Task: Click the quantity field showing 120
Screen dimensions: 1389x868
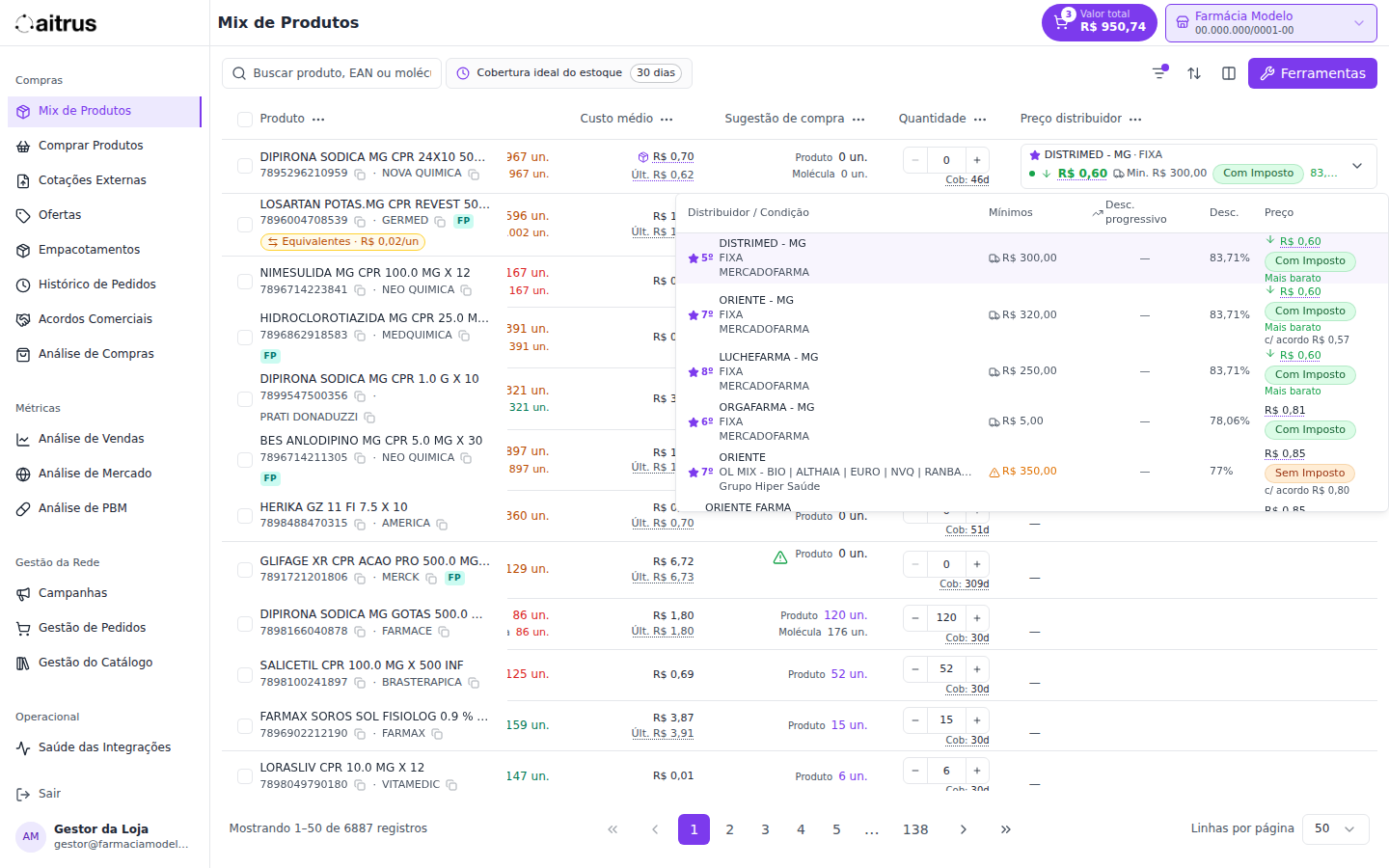Action: point(946,618)
